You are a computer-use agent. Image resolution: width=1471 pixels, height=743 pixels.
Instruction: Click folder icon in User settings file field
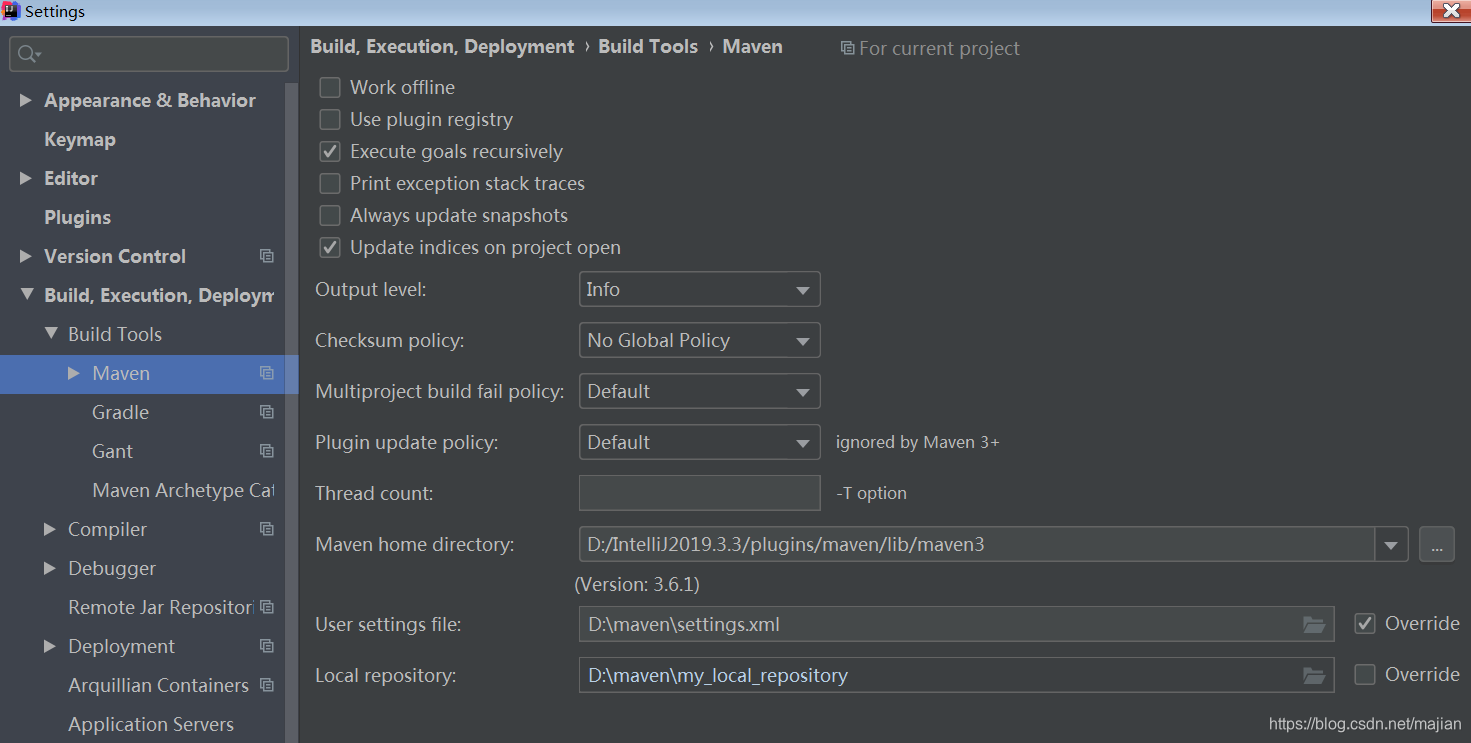(1314, 625)
